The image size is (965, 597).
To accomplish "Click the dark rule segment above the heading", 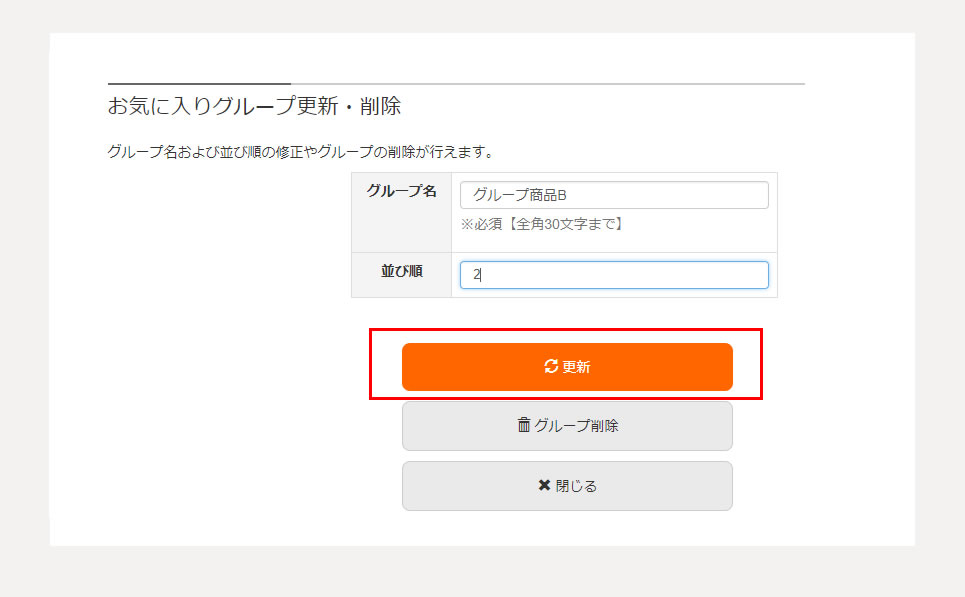I will (x=199, y=83).
